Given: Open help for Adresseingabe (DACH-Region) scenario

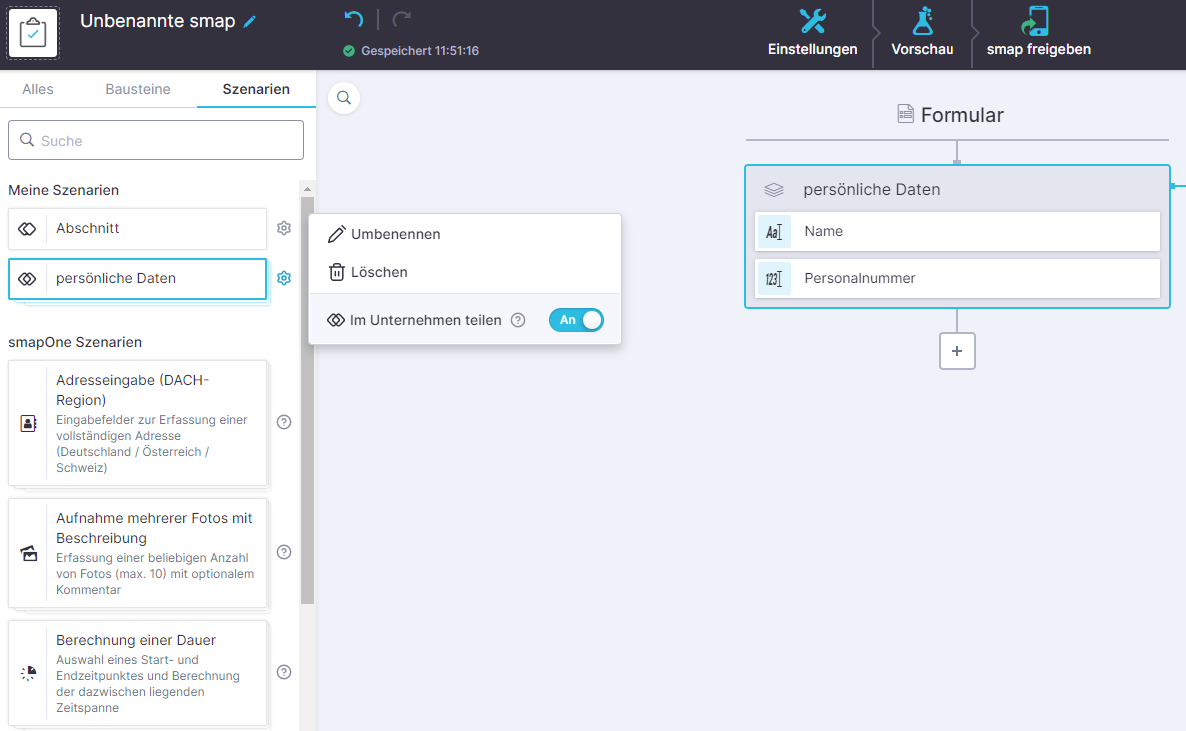Looking at the screenshot, I should click(x=284, y=422).
